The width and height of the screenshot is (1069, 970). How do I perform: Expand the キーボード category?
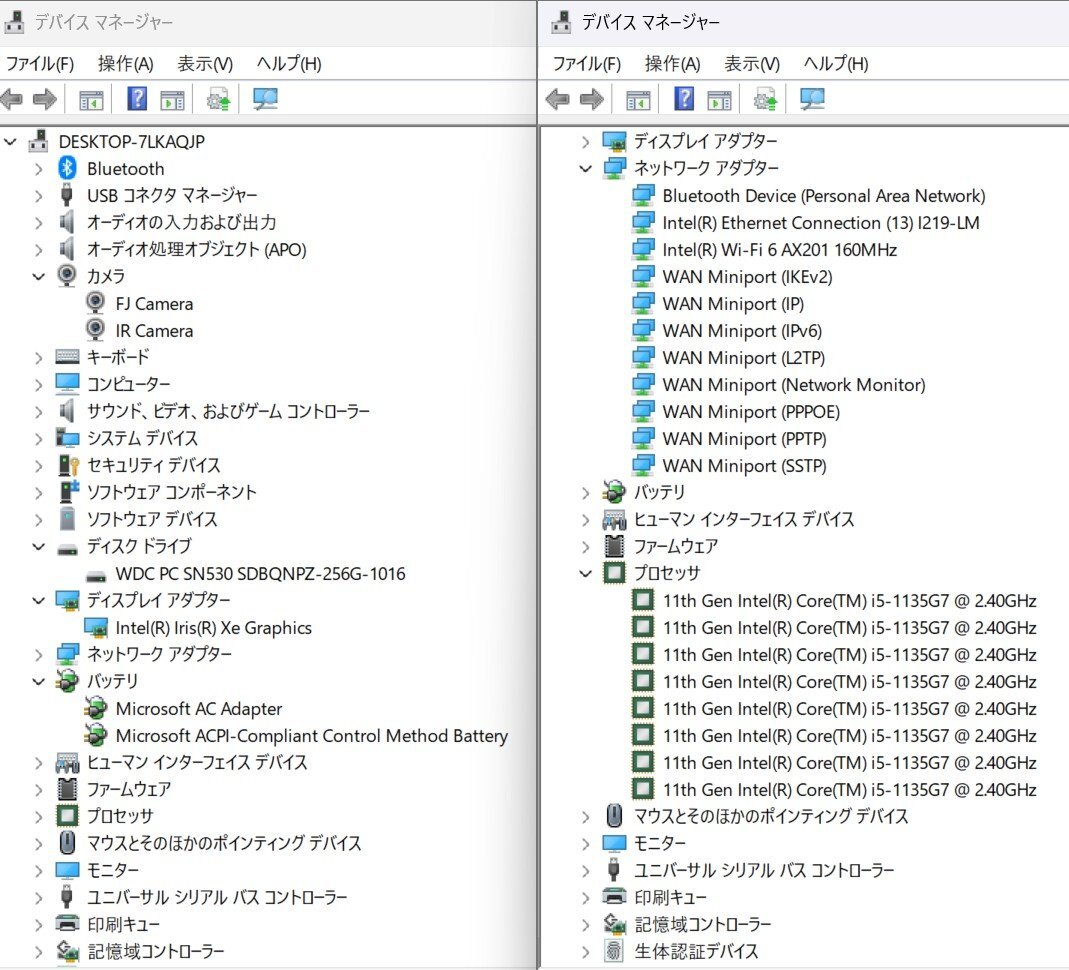tap(38, 358)
